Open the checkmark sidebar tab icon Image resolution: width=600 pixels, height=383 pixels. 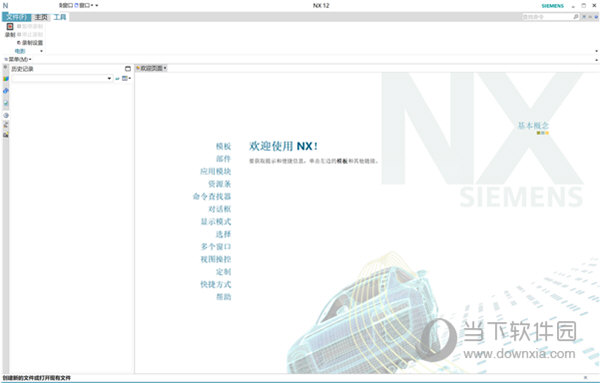click(6, 103)
